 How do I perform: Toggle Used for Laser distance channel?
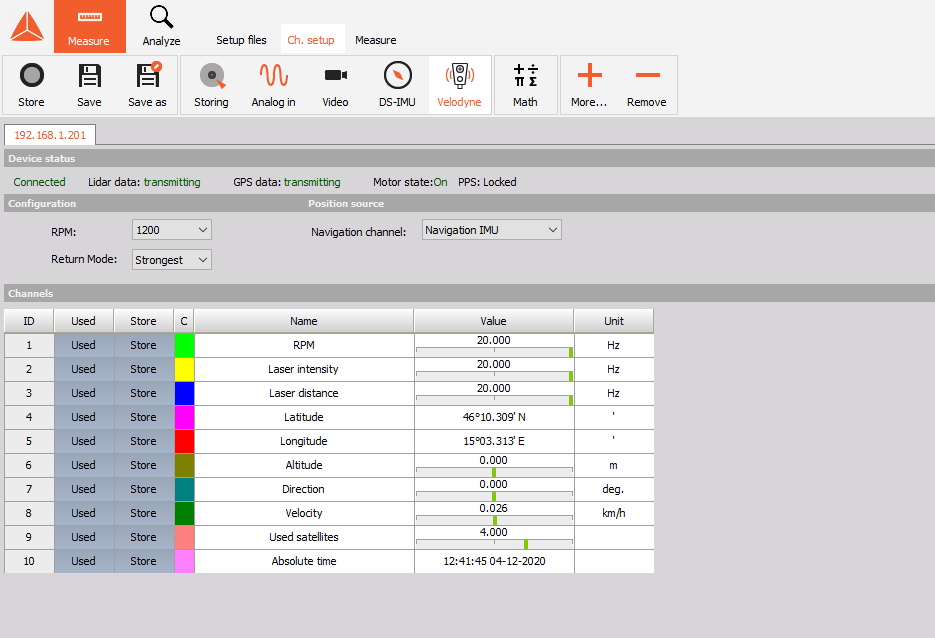click(83, 393)
